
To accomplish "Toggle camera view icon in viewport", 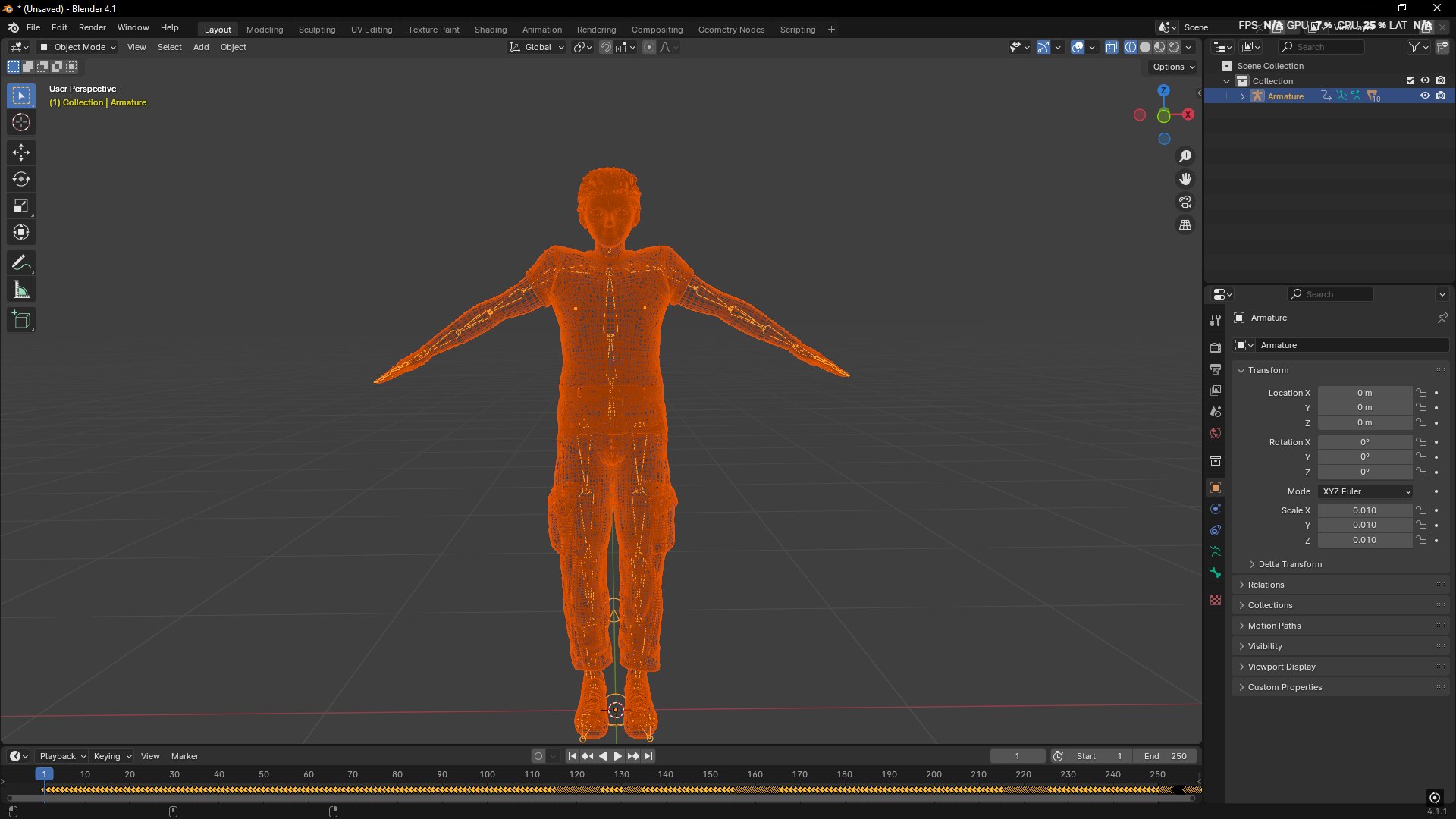I will (1185, 202).
